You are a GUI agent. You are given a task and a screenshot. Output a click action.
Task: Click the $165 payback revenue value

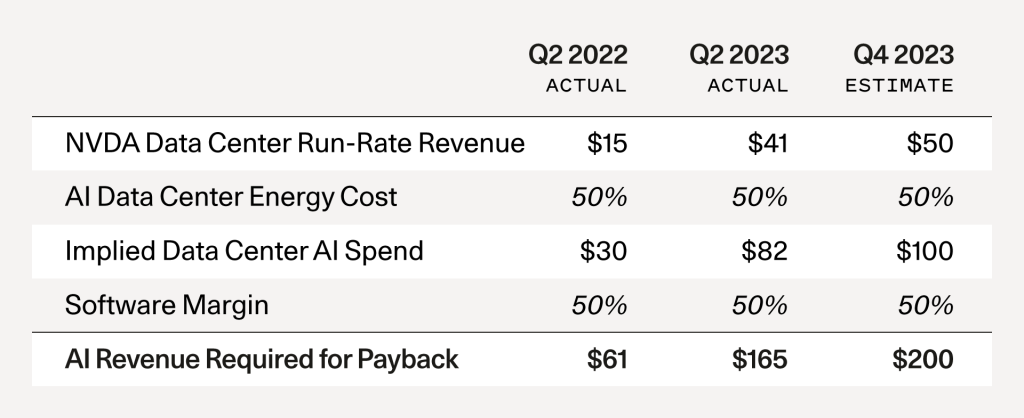[x=760, y=360]
